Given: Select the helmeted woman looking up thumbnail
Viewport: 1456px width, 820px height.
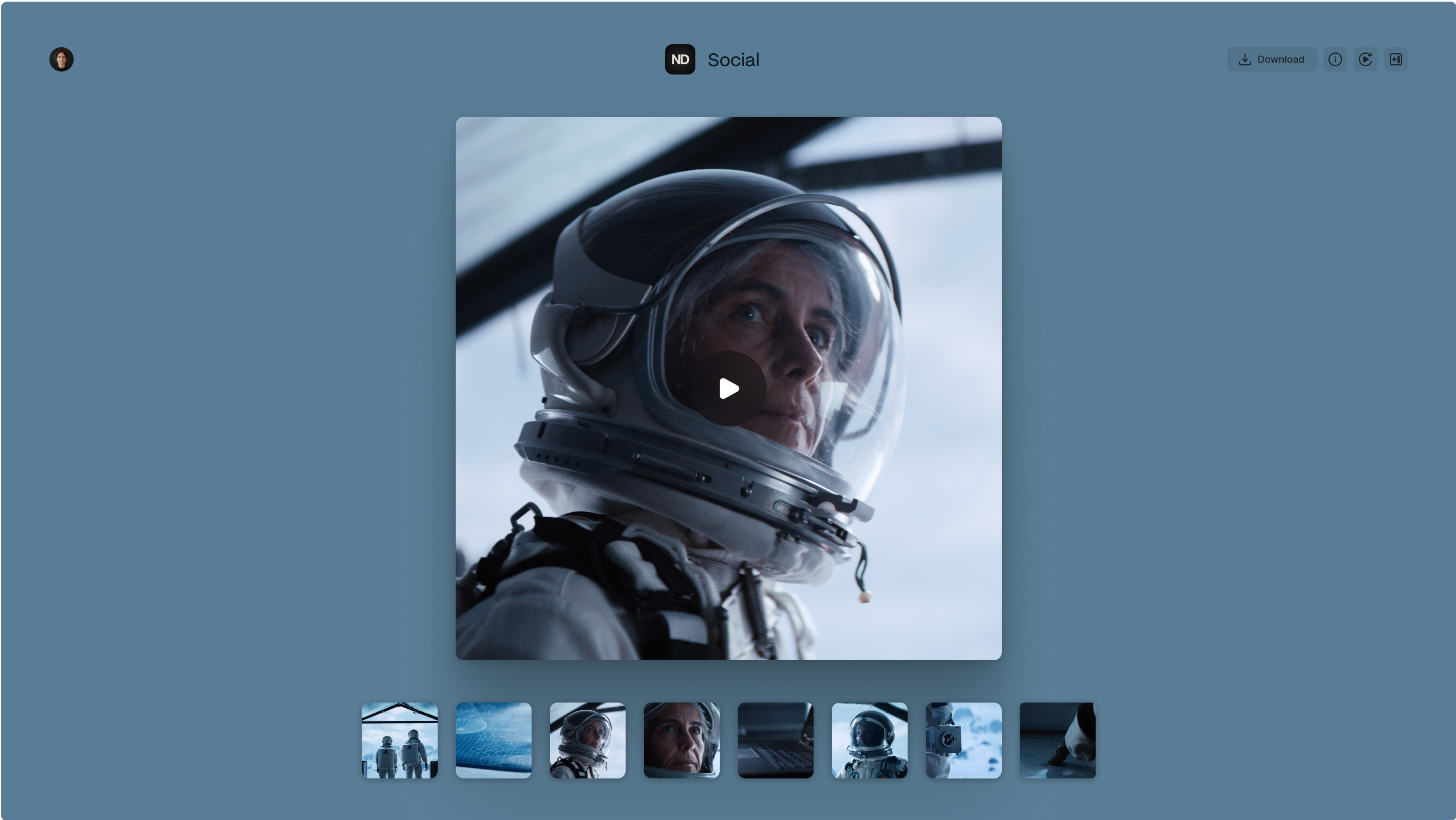Looking at the screenshot, I should click(x=587, y=740).
